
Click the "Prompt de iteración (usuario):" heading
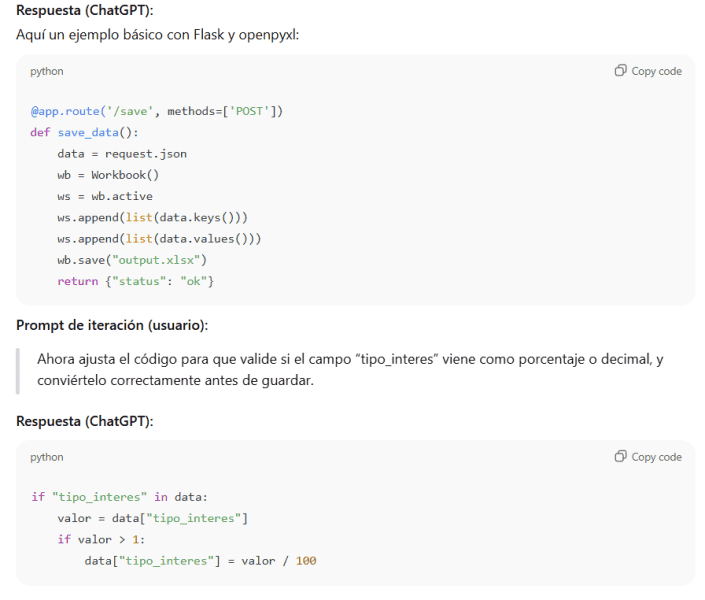112,325
